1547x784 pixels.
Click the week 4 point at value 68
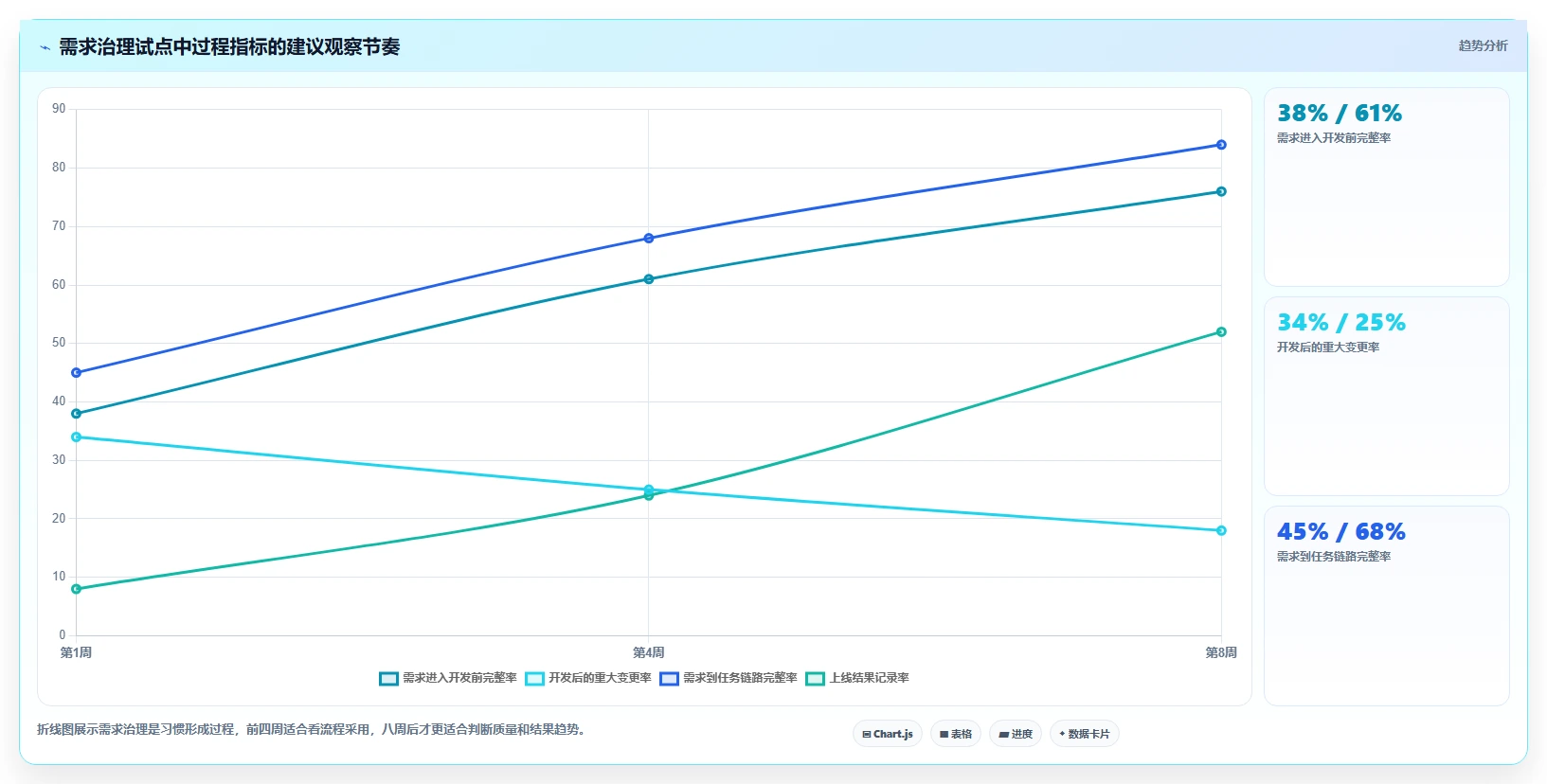(x=649, y=239)
